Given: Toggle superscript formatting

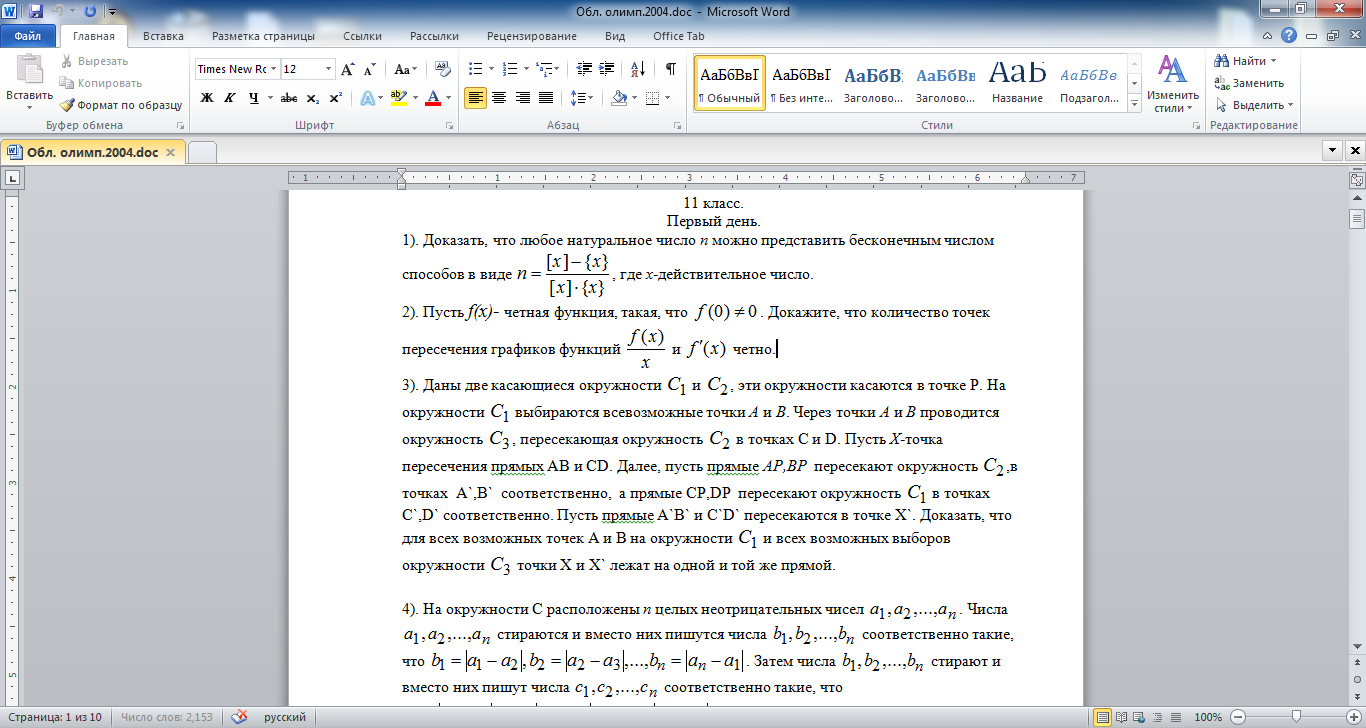Looking at the screenshot, I should click(335, 98).
